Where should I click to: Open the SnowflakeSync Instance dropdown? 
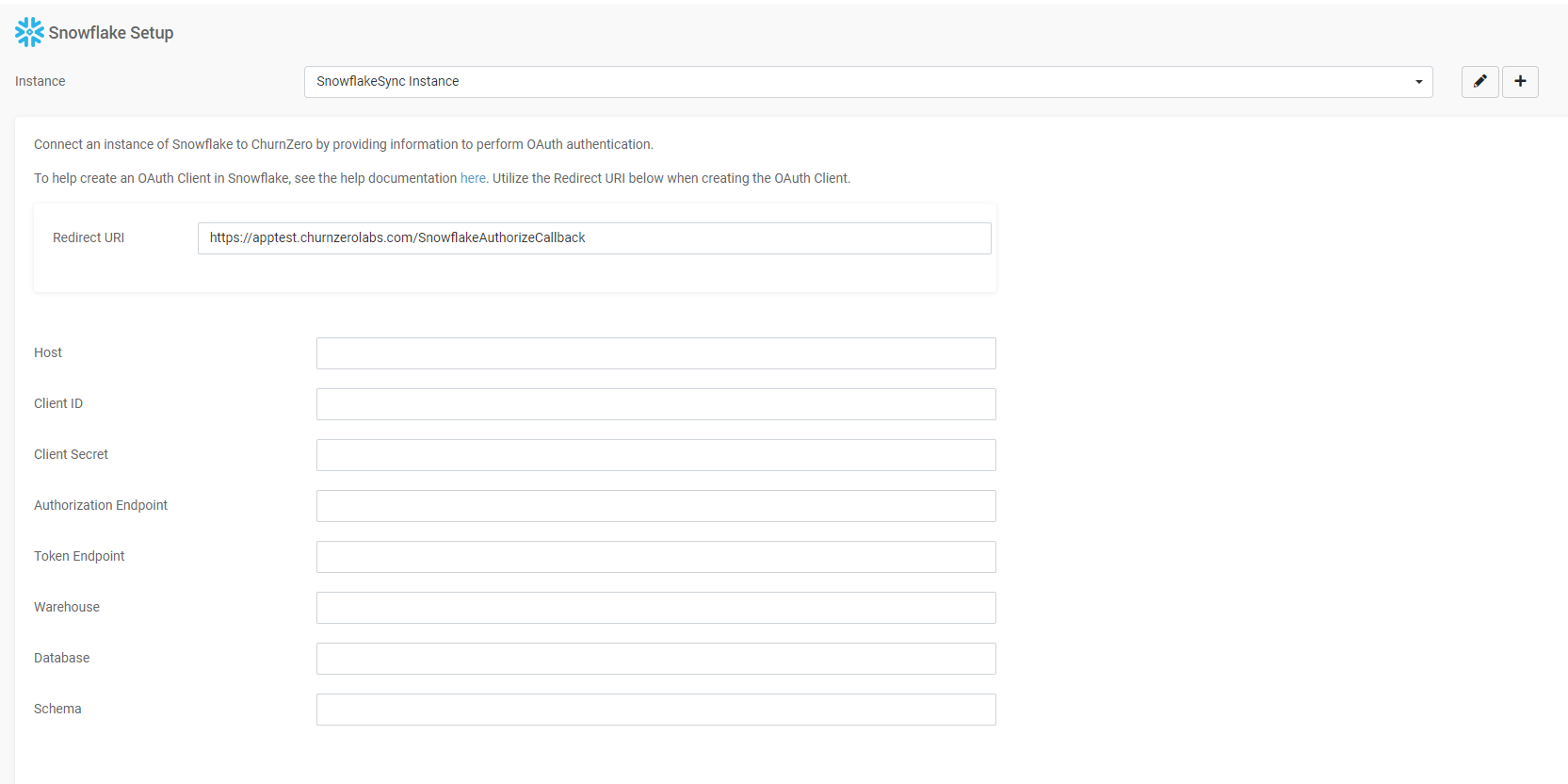[x=868, y=82]
